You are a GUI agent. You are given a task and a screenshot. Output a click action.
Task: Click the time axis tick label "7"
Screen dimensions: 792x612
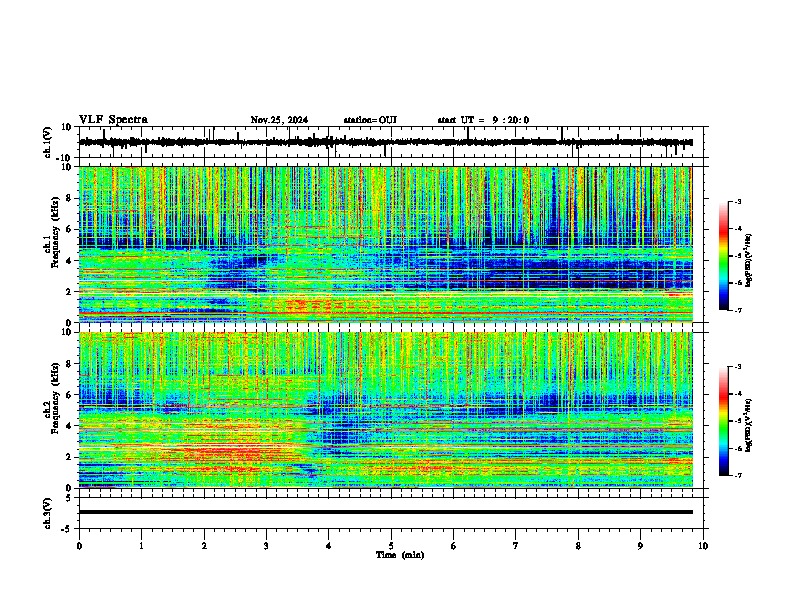pyautogui.click(x=516, y=546)
